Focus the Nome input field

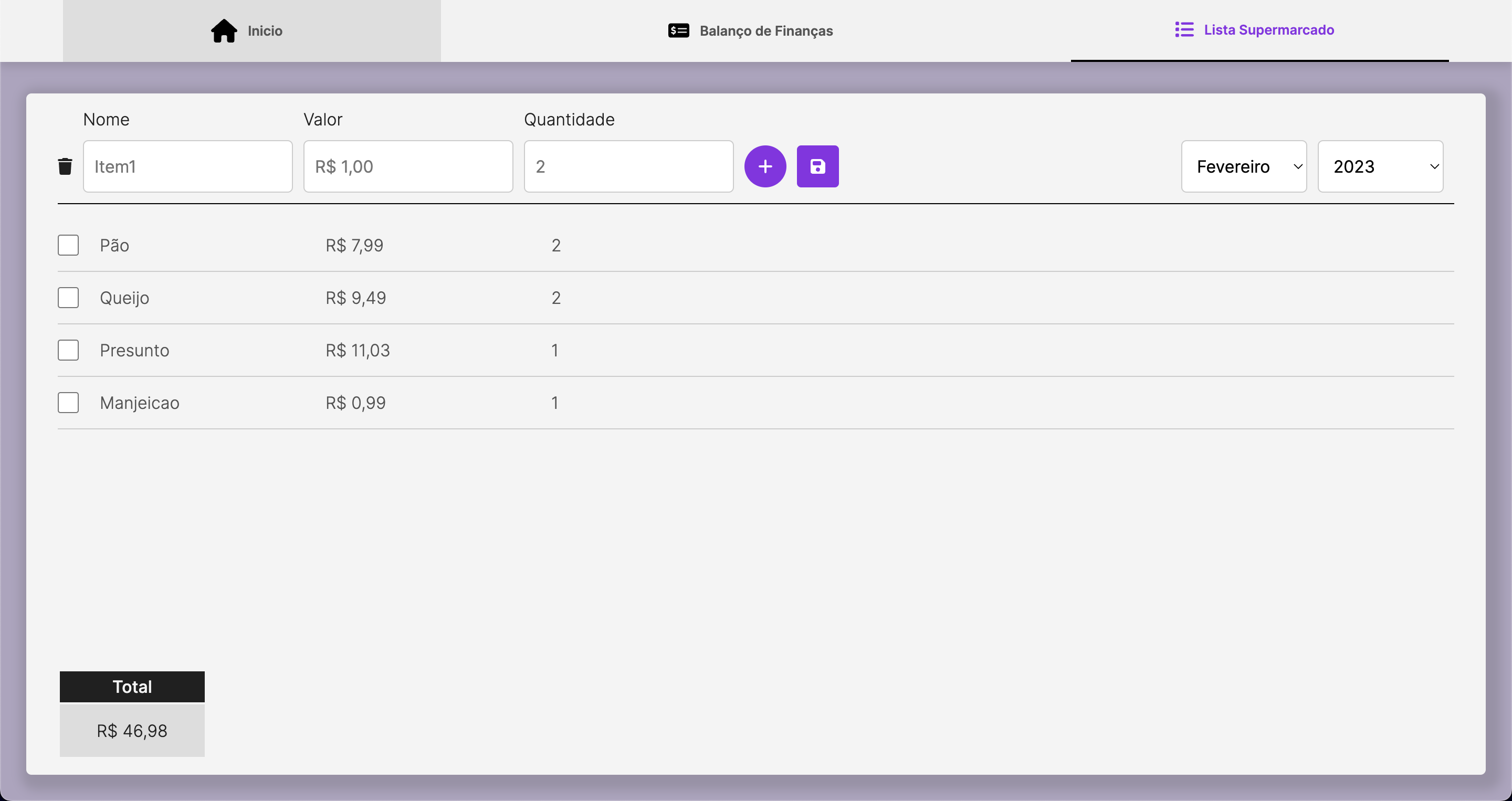pos(188,166)
